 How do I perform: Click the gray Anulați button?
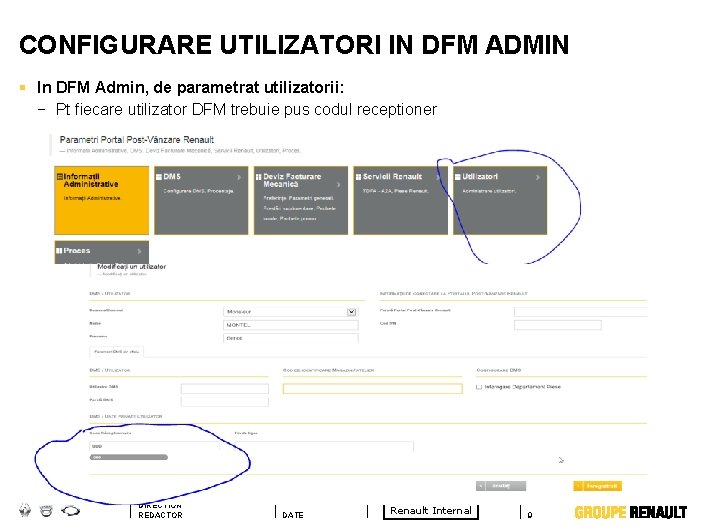coord(501,486)
